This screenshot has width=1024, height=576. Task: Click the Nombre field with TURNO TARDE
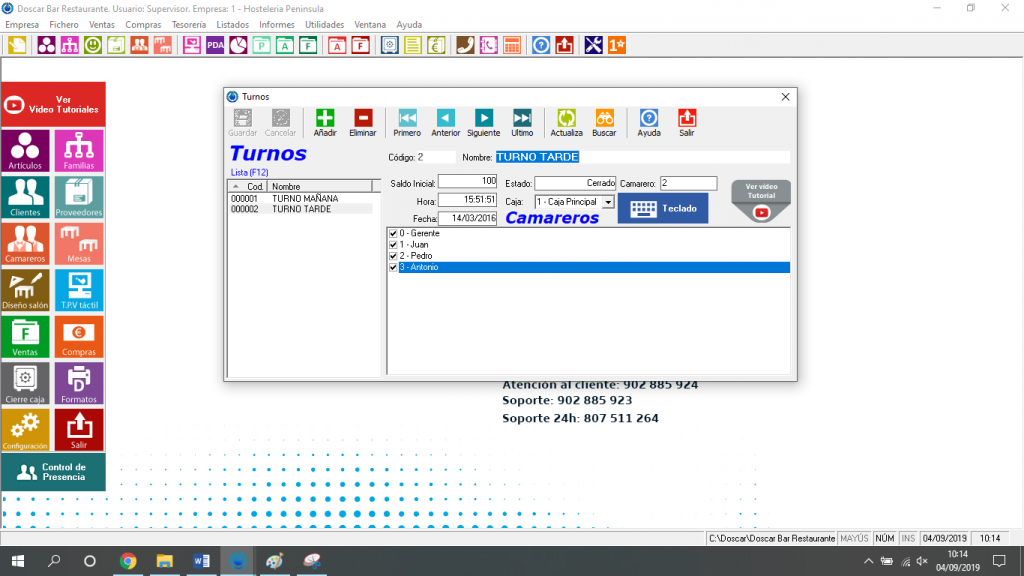pyautogui.click(x=643, y=157)
